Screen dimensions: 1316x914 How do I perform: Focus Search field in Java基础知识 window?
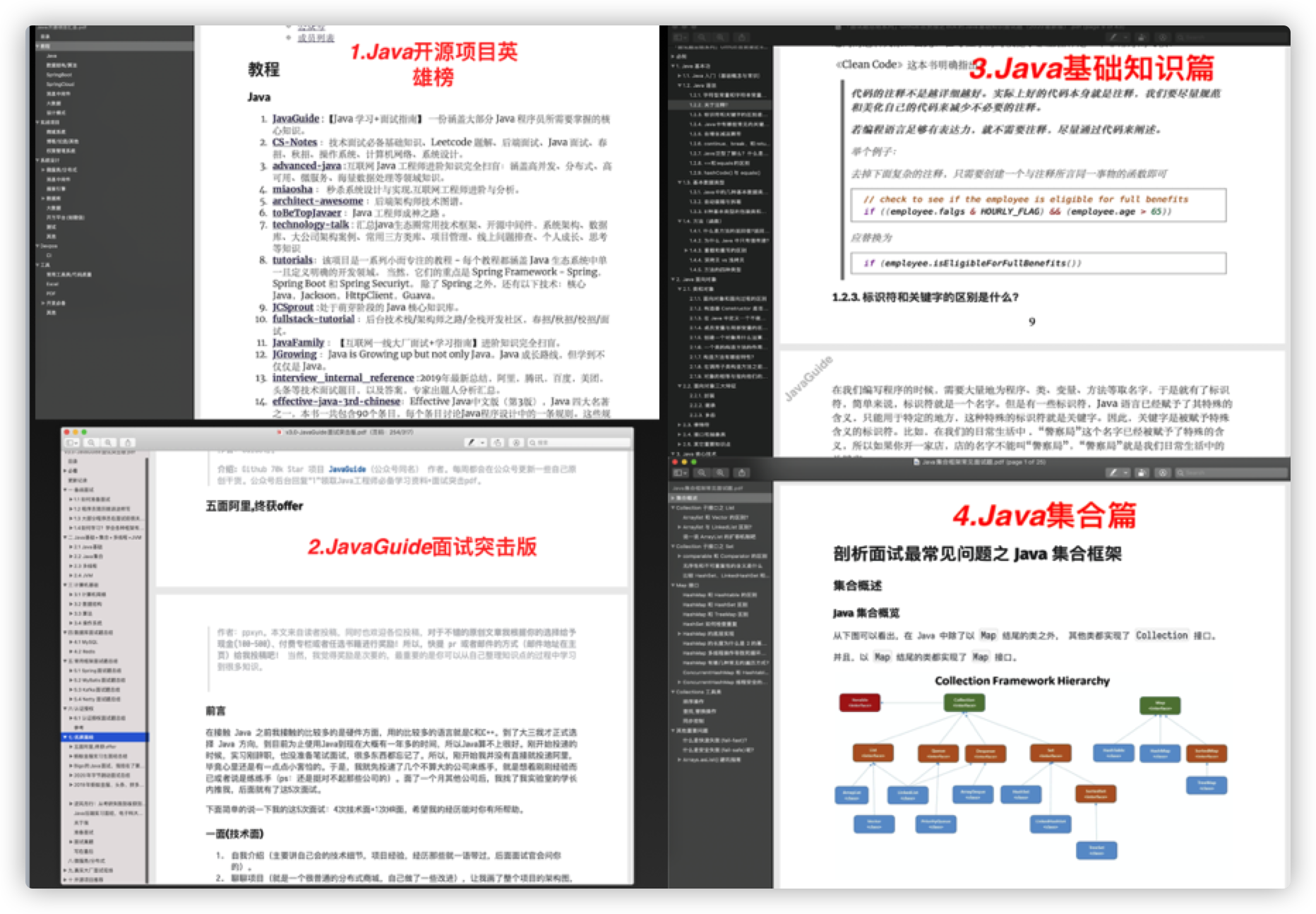[1231, 37]
